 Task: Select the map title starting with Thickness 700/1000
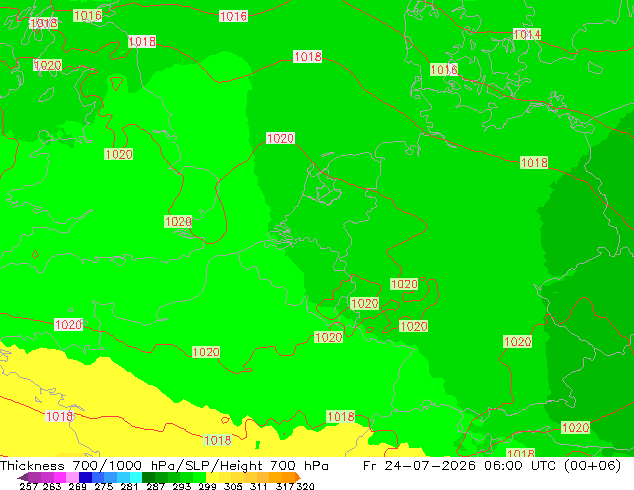[164, 465]
